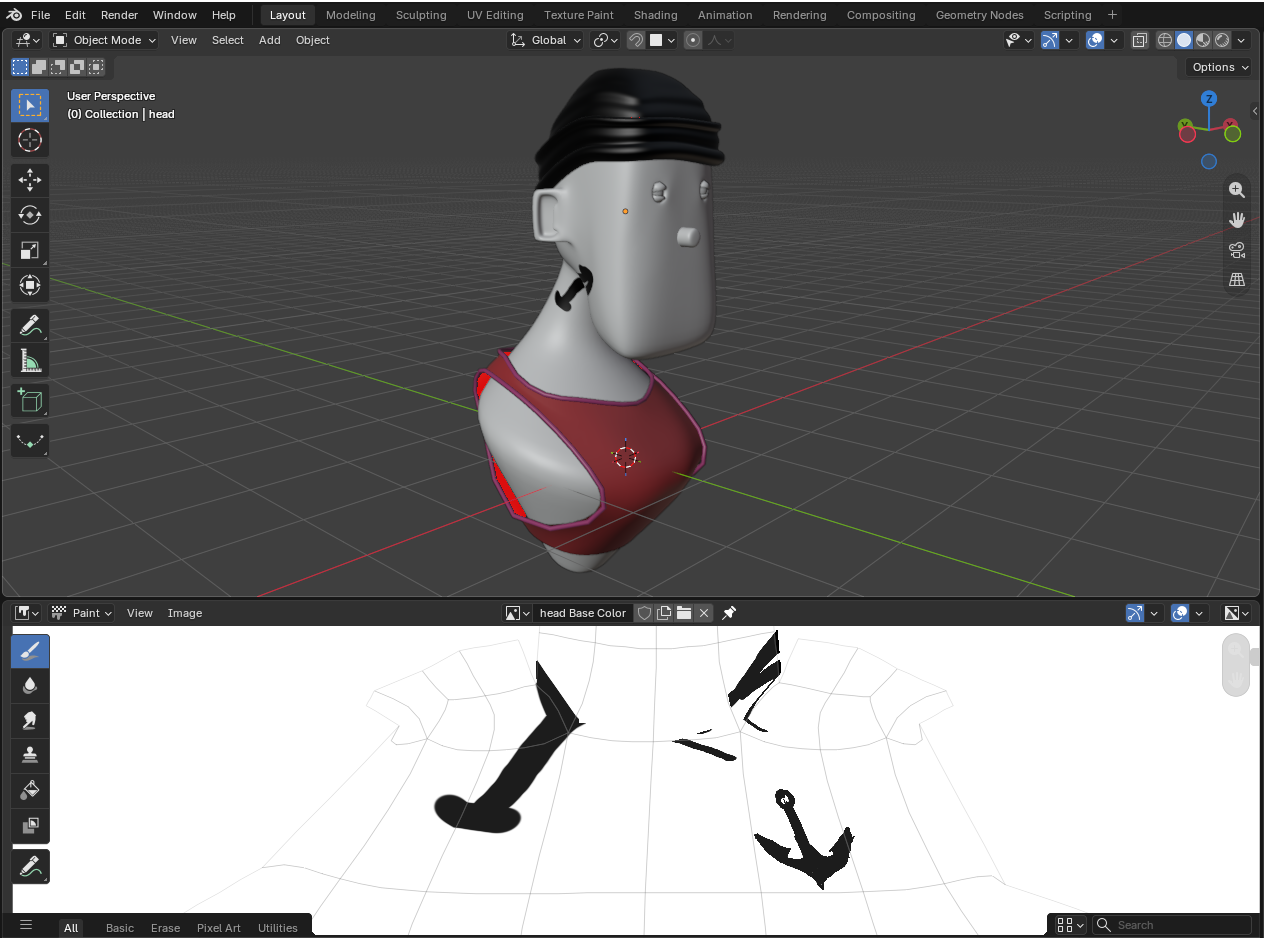Viewport: 1264px width, 938px height.
Task: Toggle X-ray display in viewport header
Action: click(1140, 40)
